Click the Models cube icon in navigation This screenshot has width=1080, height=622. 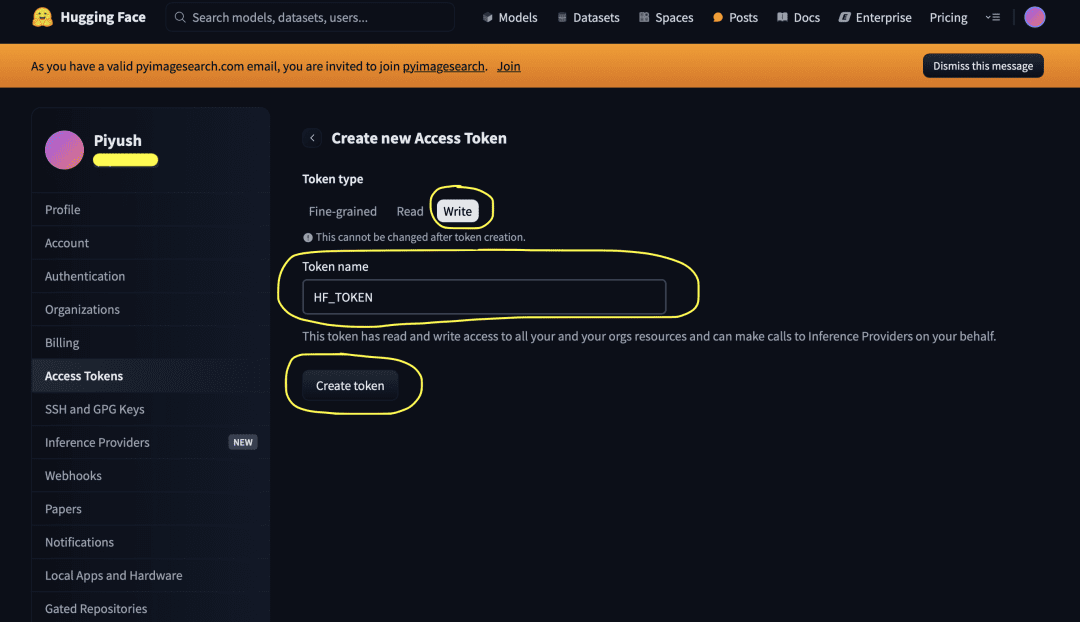(x=487, y=17)
